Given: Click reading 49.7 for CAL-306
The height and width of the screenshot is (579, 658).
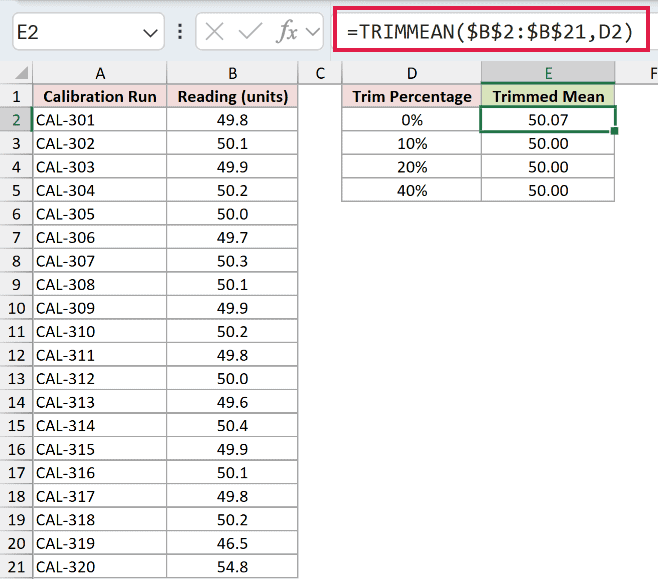Looking at the screenshot, I should coord(232,237).
